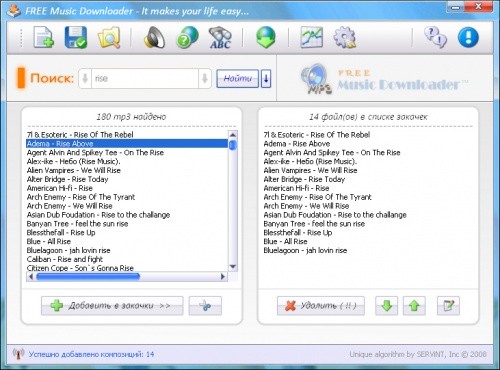Click the Удалить delete button
The width and height of the screenshot is (500, 370).
pyautogui.click(x=321, y=306)
